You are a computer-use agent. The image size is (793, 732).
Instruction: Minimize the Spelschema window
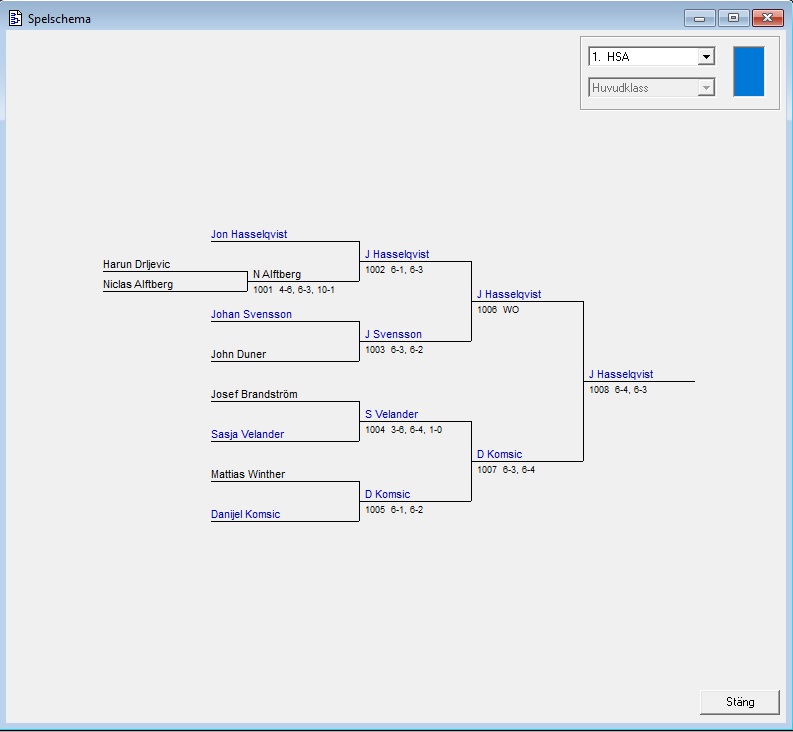pos(699,18)
